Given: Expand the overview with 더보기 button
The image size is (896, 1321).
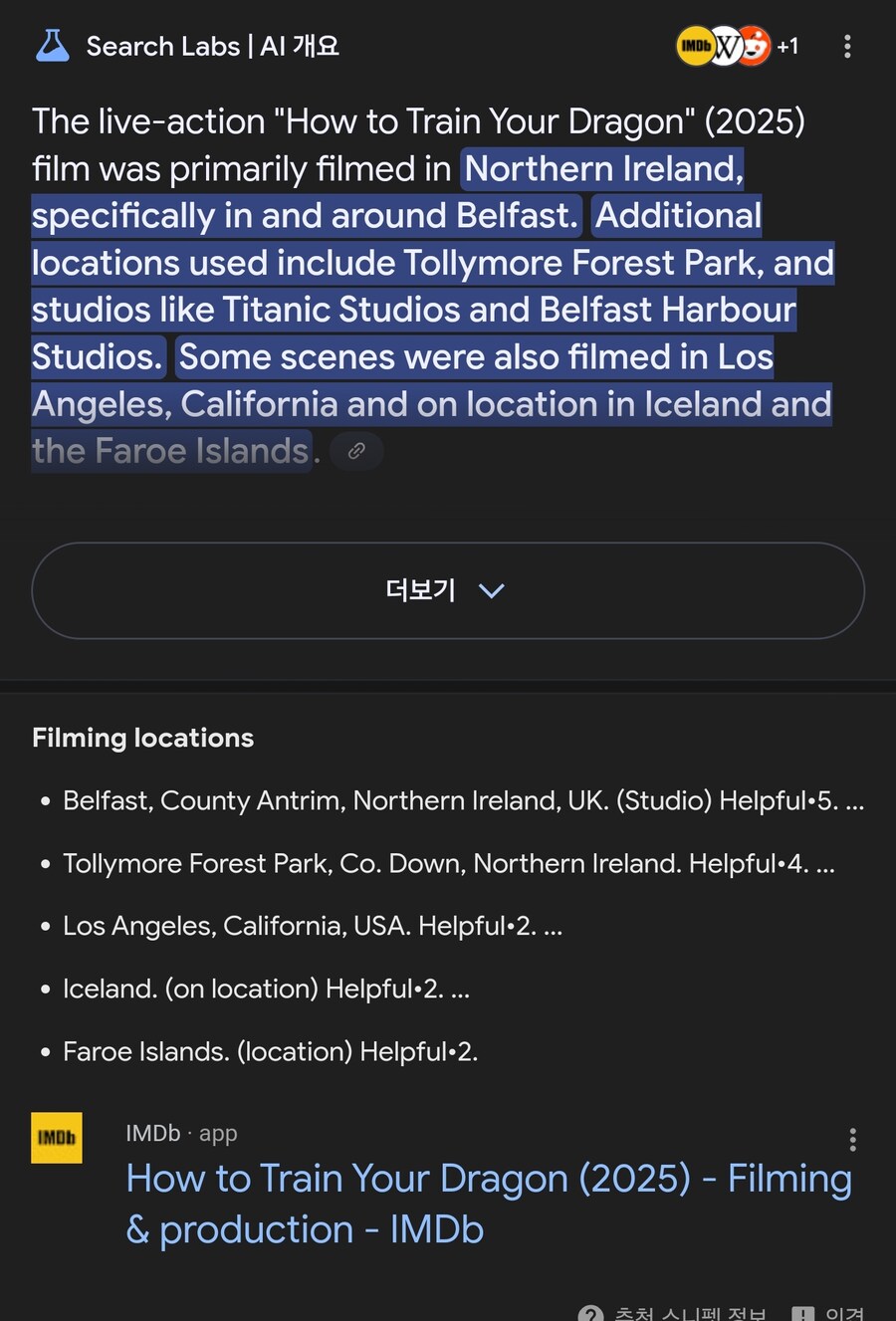Looking at the screenshot, I should coord(448,590).
